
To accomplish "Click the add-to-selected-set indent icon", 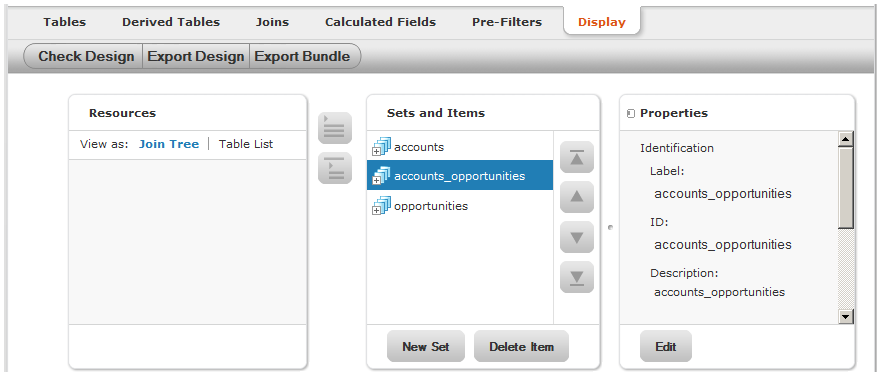I will pyautogui.click(x=335, y=168).
